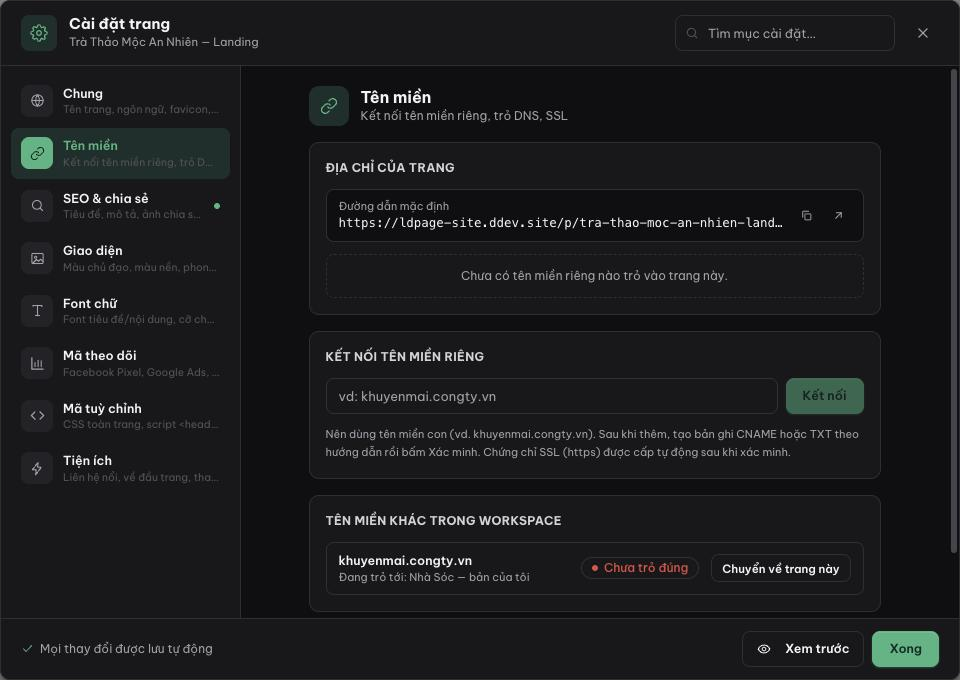
Task: Click the khuyenmai.congty.vn domain name
Action: click(405, 561)
